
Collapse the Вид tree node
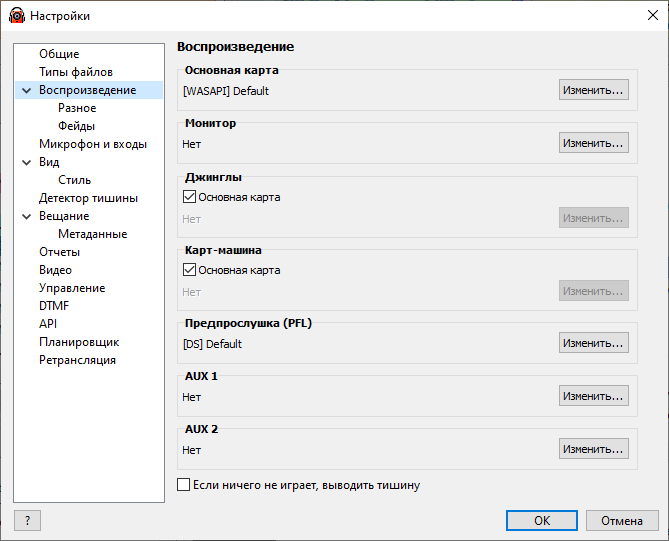coord(26,163)
